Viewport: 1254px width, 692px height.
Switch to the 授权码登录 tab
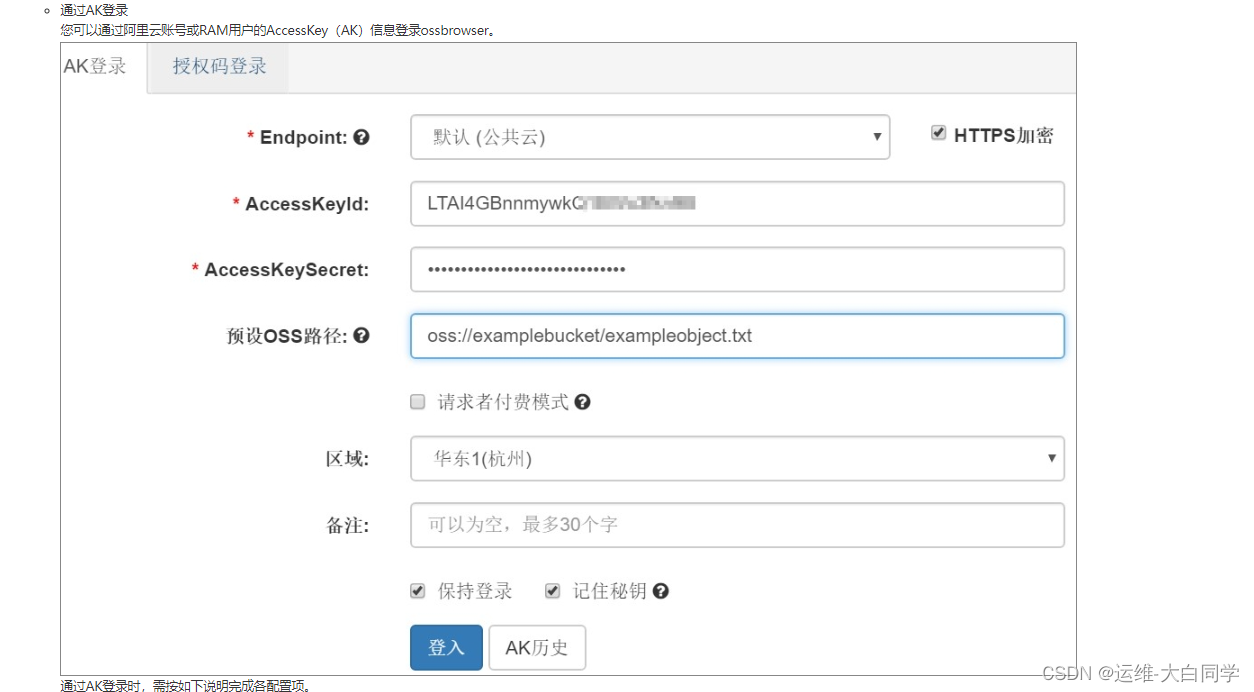[x=219, y=67]
